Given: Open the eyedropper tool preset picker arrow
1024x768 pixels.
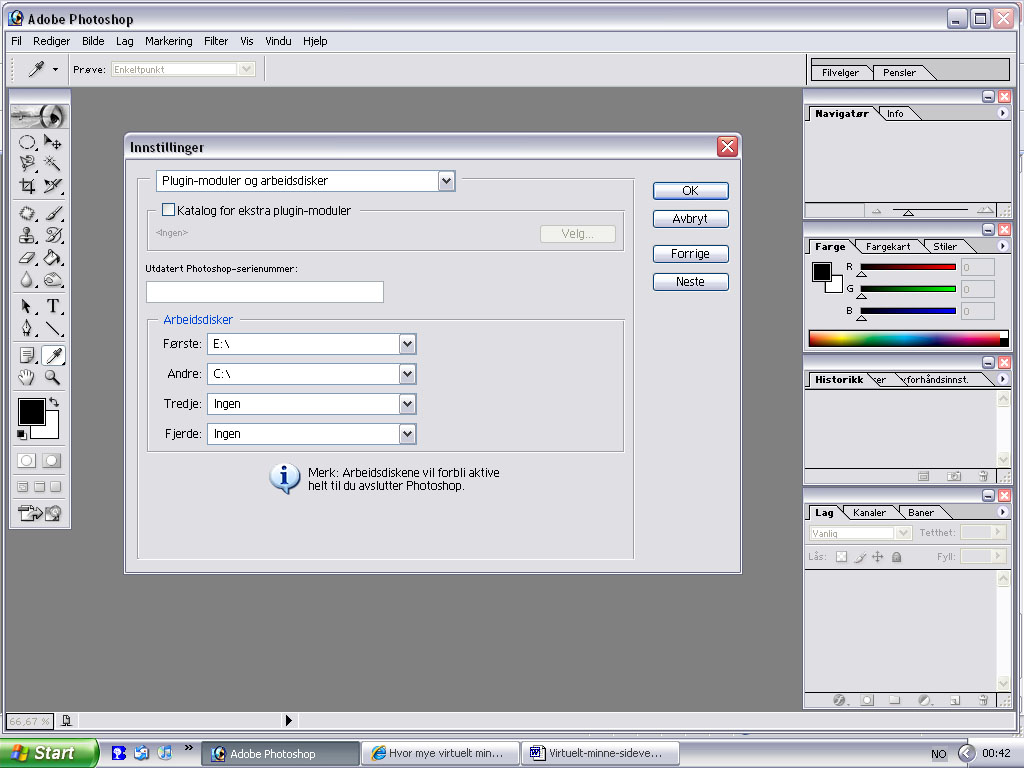Looking at the screenshot, I should click(56, 69).
